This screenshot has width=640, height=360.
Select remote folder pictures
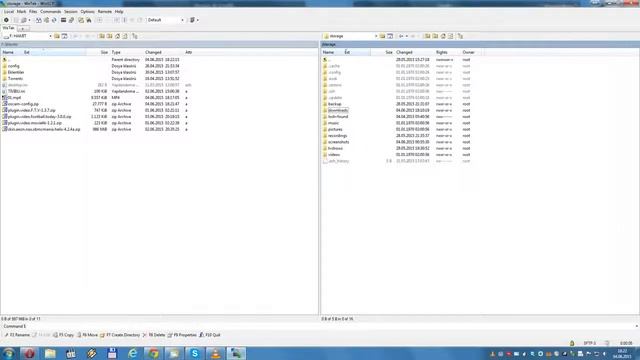pos(336,129)
